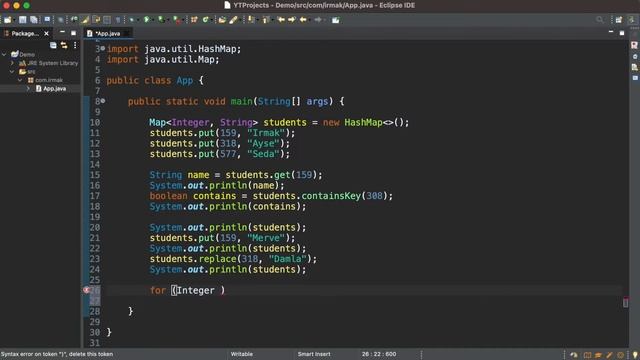Click the Back navigation arrow
Viewport: 640px width, 360px height.
(303, 20)
